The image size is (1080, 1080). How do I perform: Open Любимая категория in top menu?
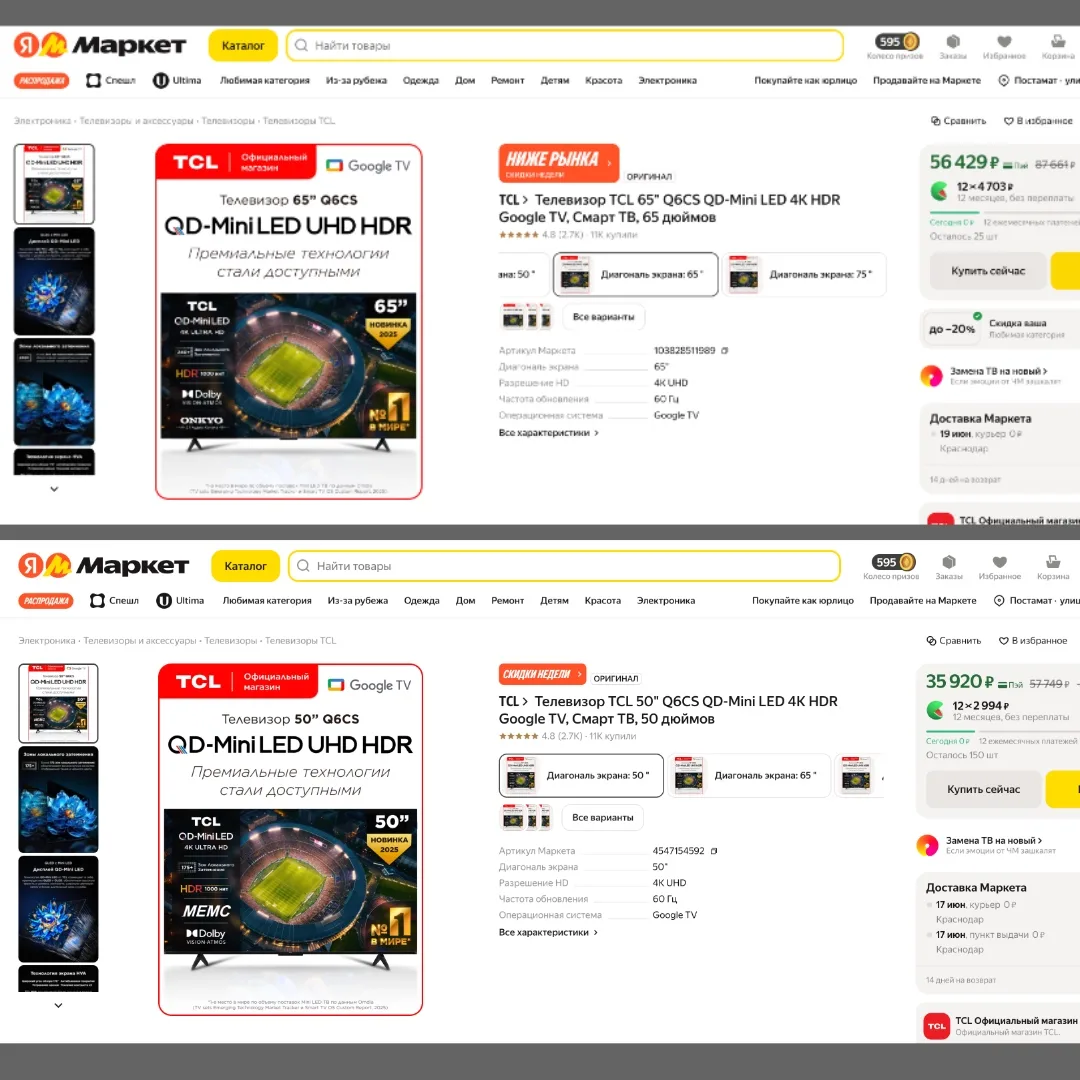click(x=264, y=81)
